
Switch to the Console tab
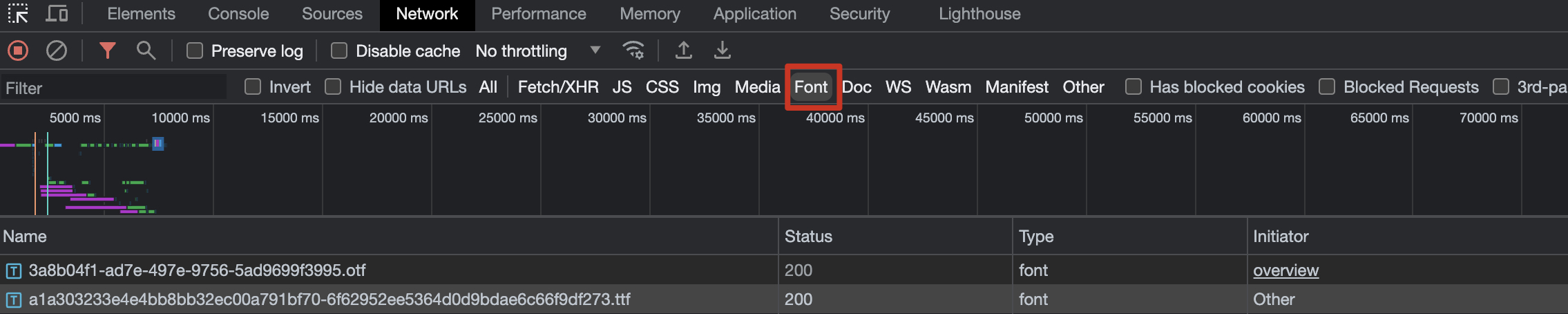pos(238,14)
